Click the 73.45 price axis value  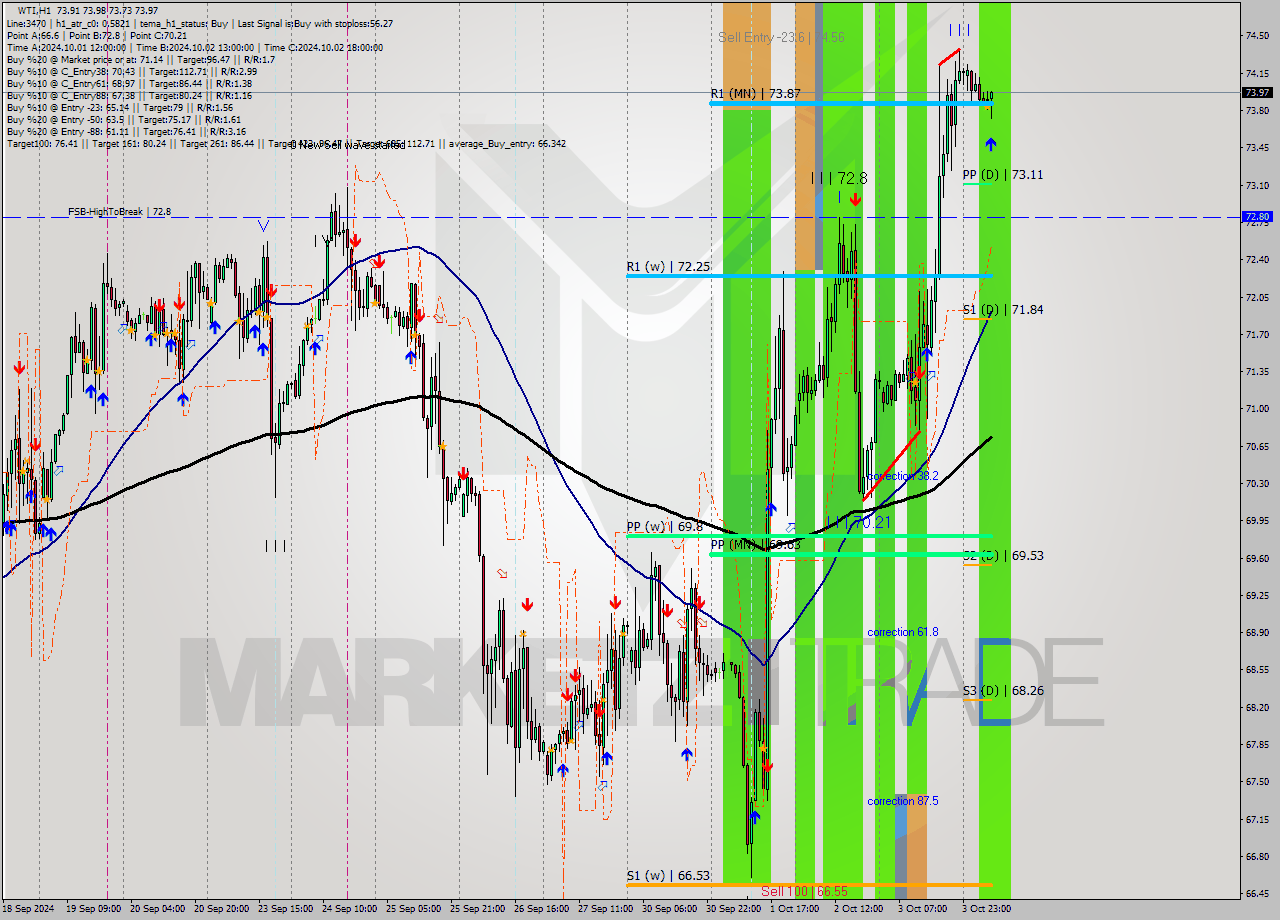click(x=1257, y=148)
